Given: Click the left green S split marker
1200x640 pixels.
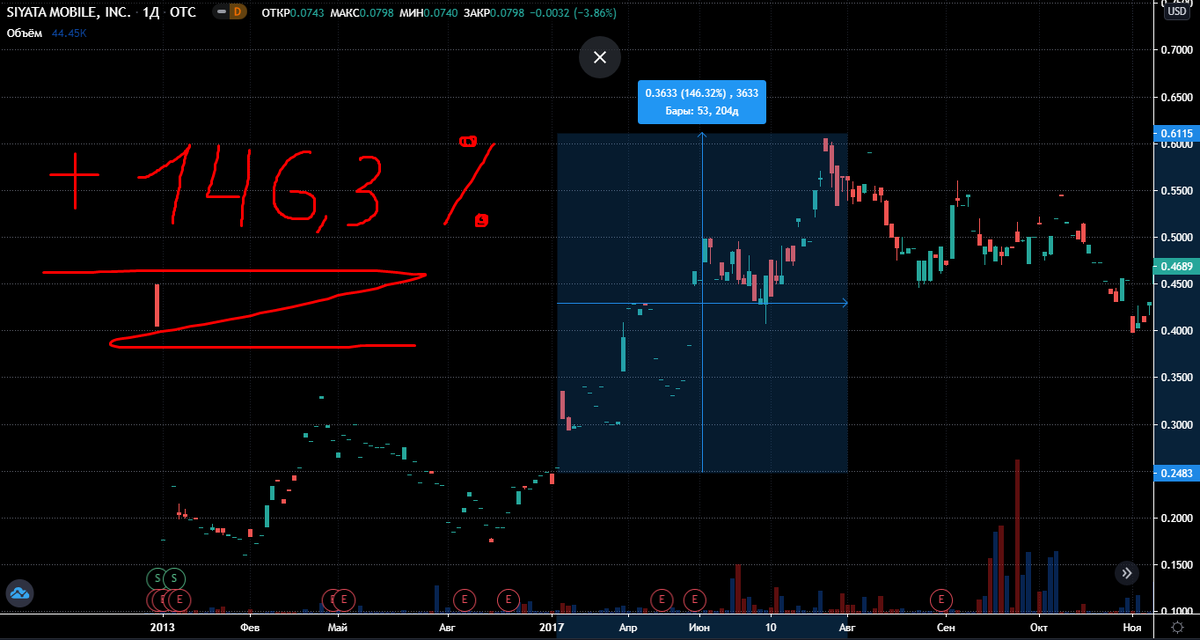Looking at the screenshot, I should pos(158,578).
